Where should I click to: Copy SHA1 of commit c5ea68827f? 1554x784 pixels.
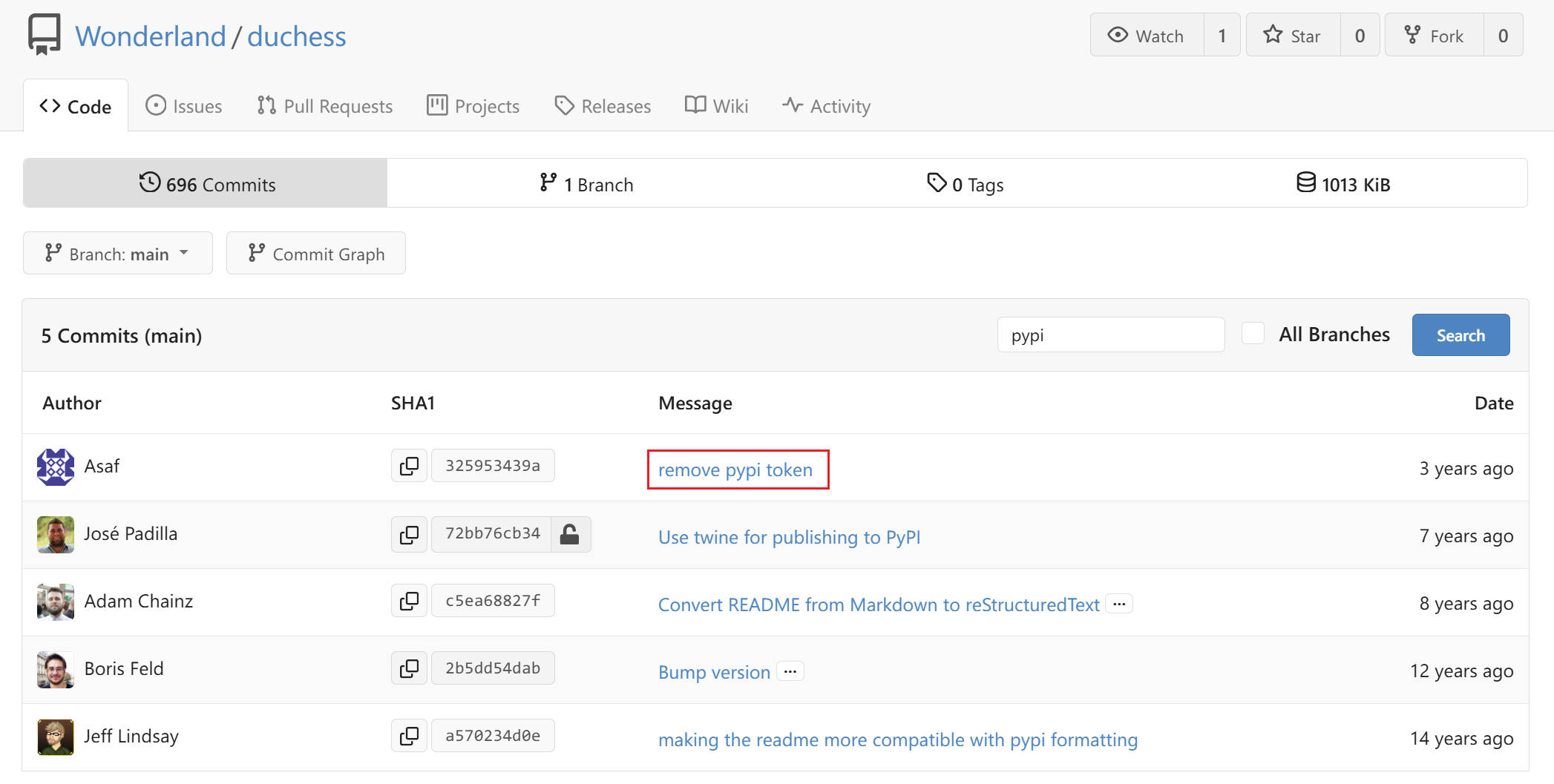409,601
